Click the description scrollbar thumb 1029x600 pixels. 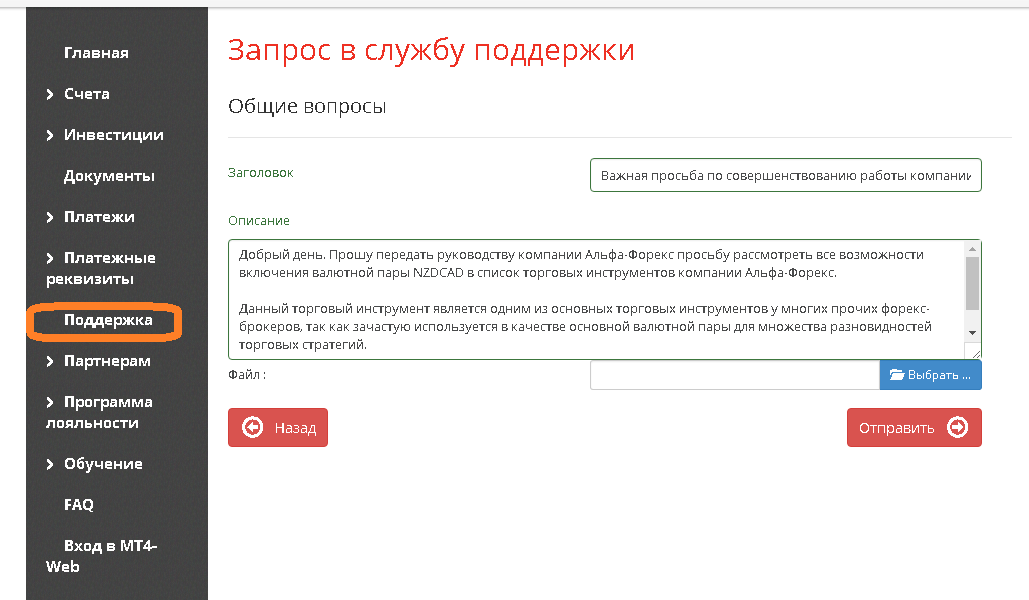(973, 283)
